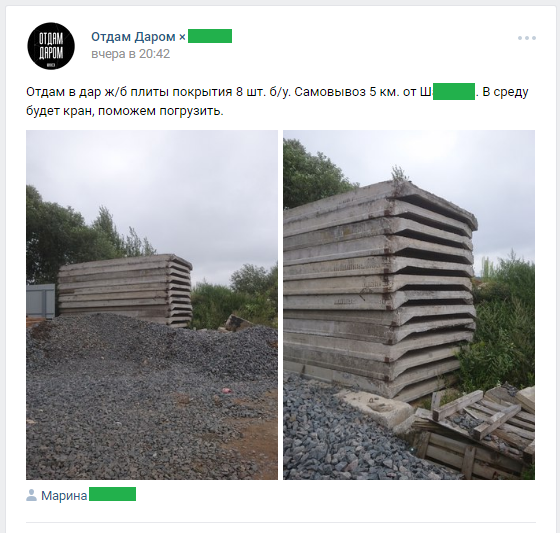Open the left photo of stacked slabs

(x=152, y=305)
